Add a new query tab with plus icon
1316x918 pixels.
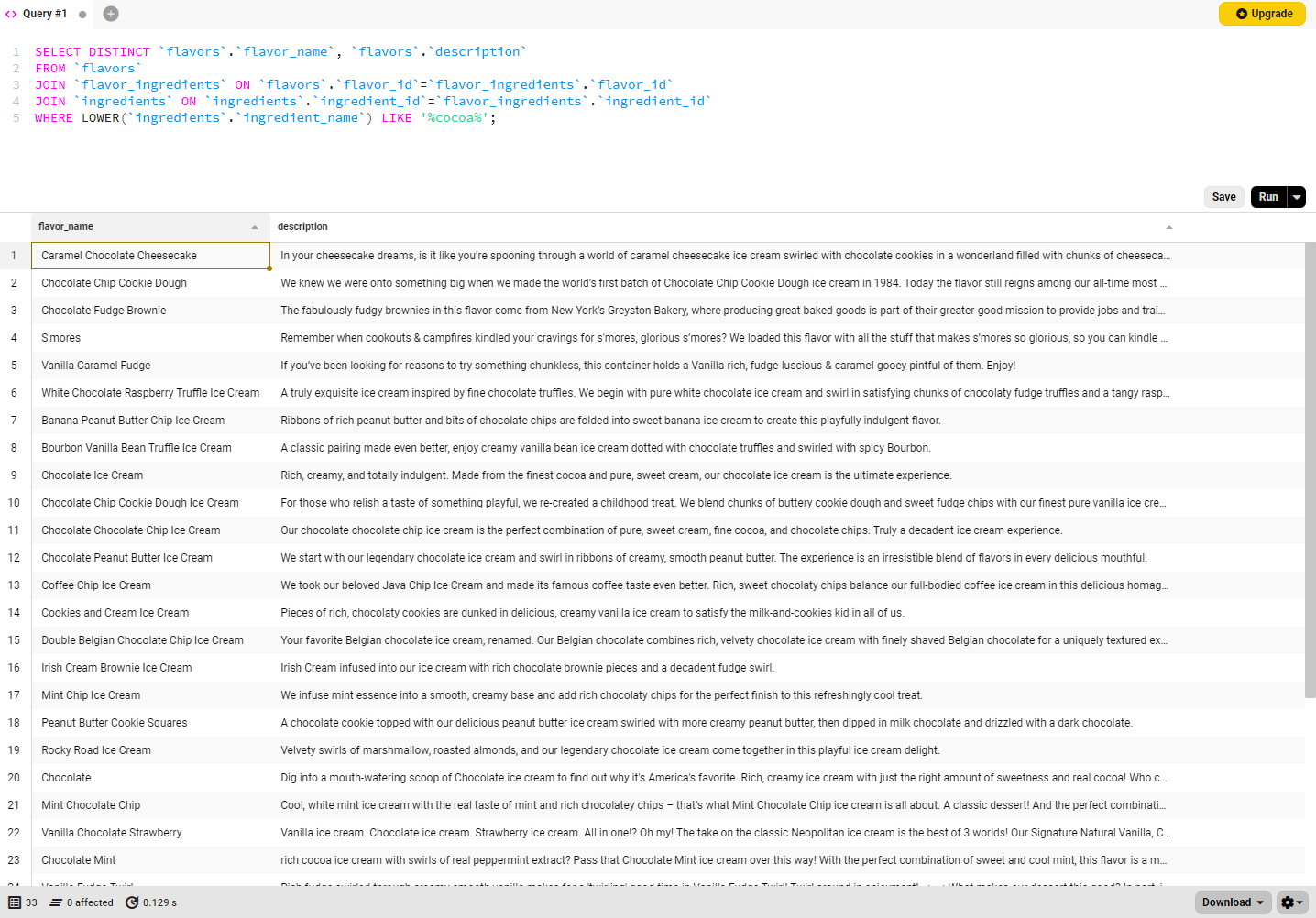(x=111, y=14)
